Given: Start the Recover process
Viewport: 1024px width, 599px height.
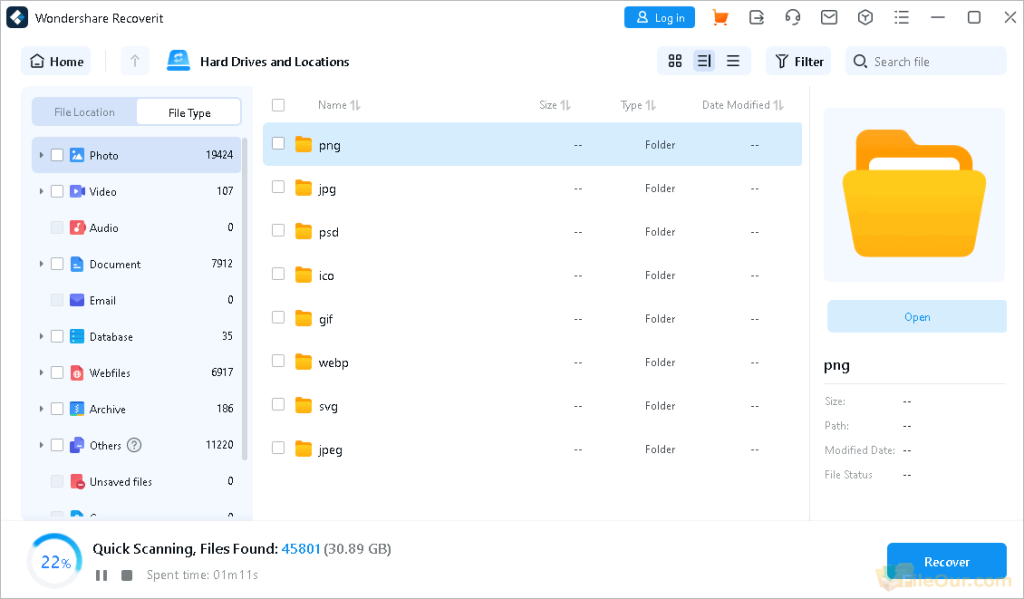Looking at the screenshot, I should click(x=946, y=561).
